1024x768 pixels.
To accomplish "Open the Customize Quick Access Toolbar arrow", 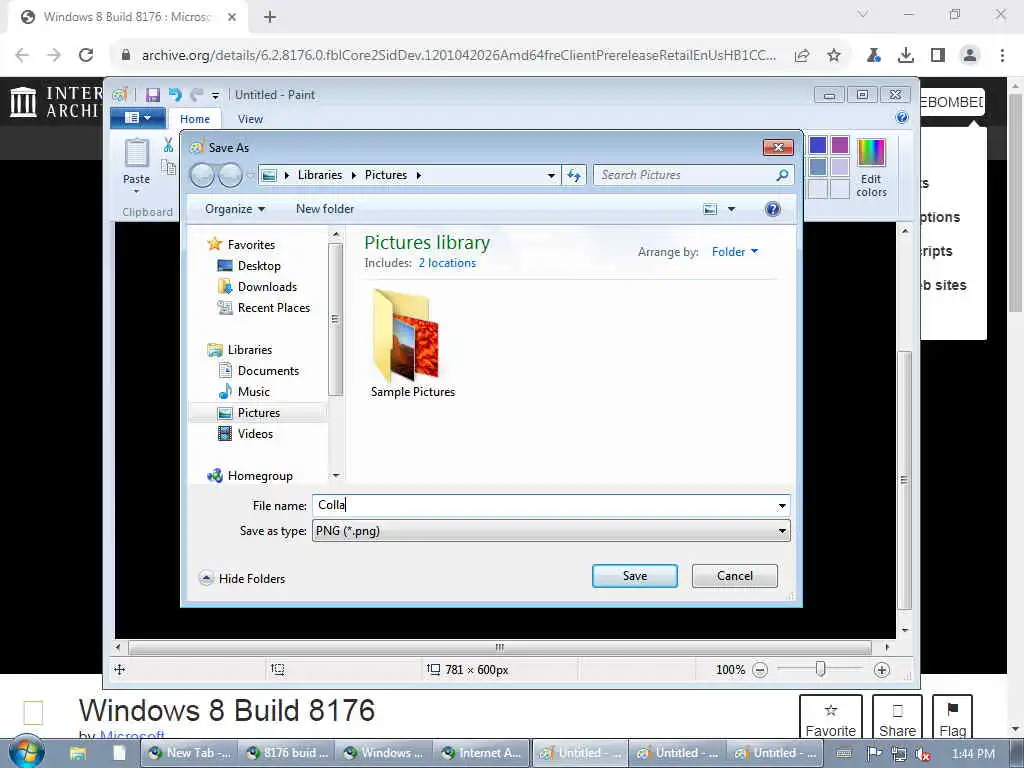I will click(215, 95).
